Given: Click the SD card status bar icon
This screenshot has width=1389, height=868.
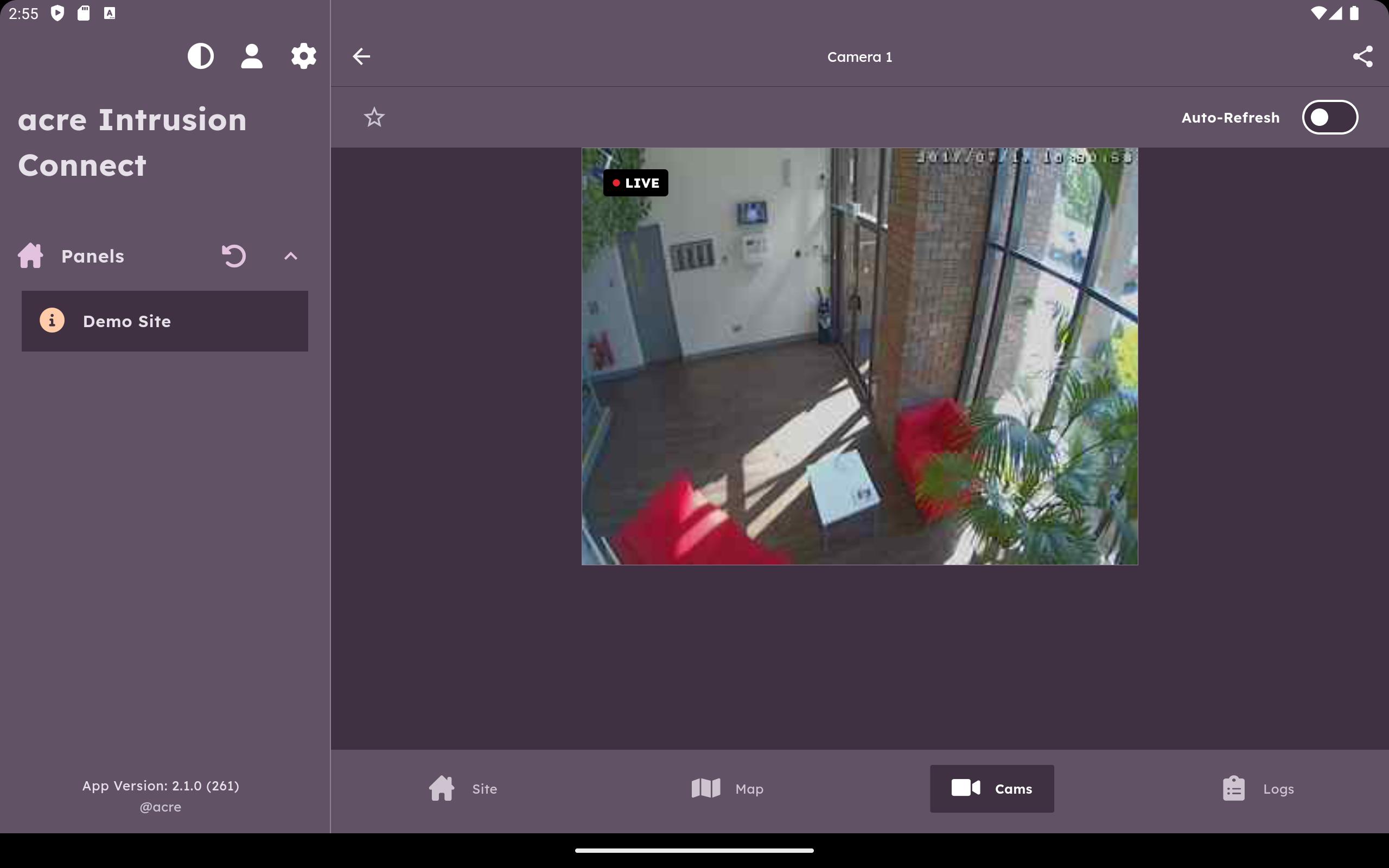Looking at the screenshot, I should coord(84,12).
